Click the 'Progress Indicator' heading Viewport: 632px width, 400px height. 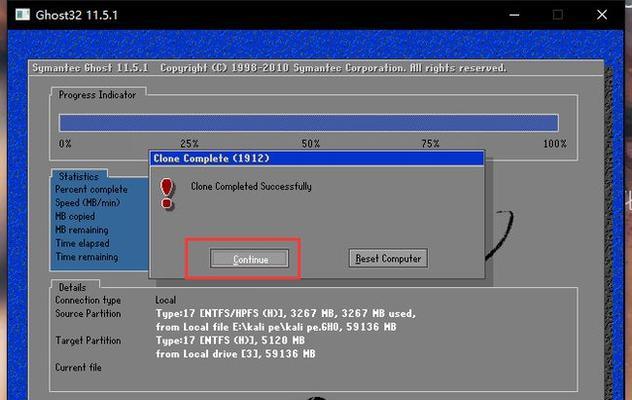(97, 95)
